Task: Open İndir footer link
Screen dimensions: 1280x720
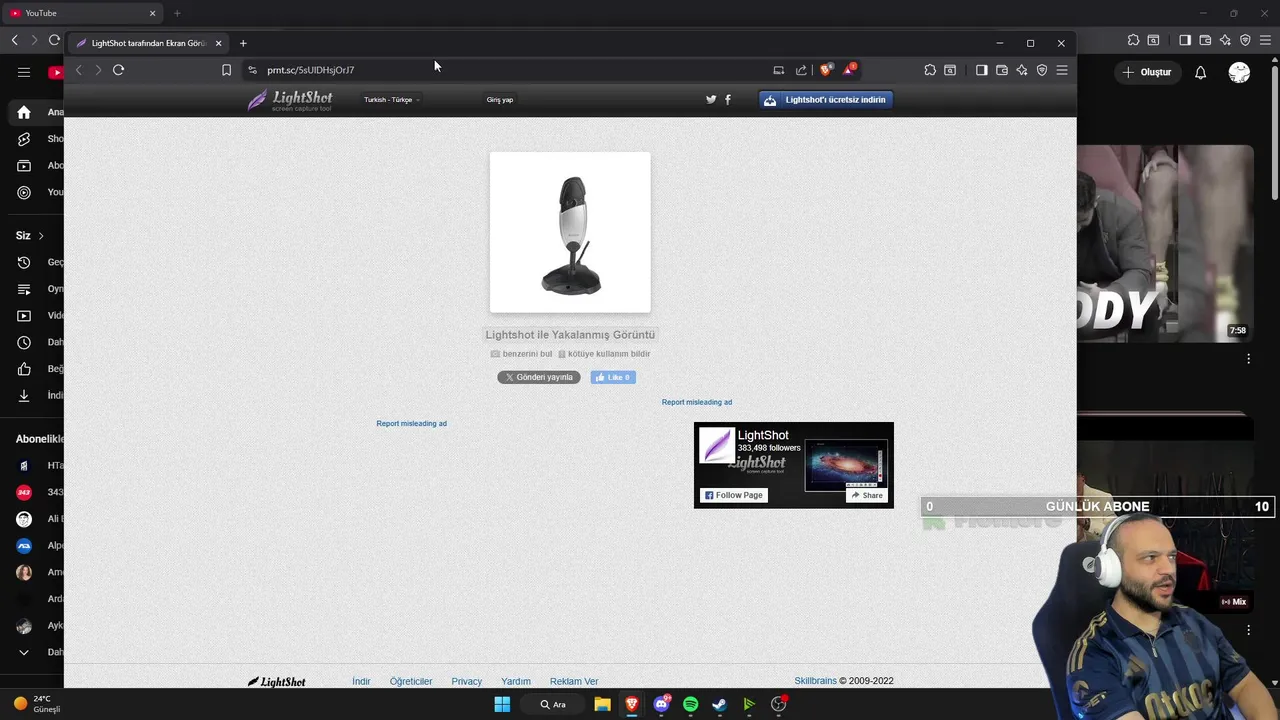Action: click(x=361, y=681)
